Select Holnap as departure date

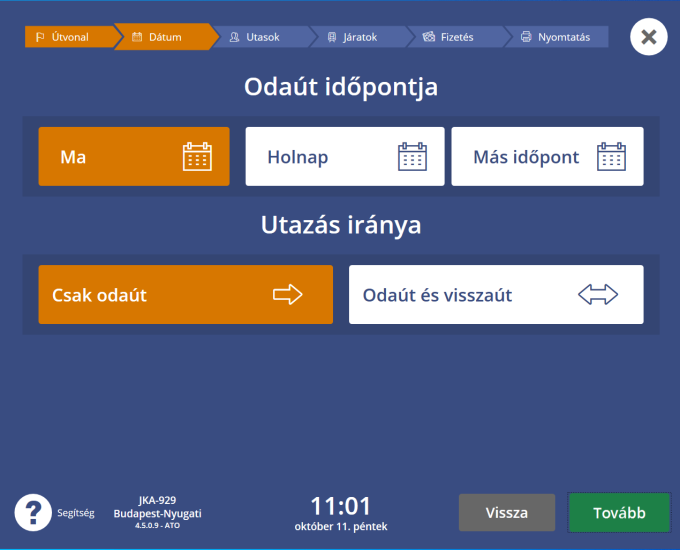point(344,157)
